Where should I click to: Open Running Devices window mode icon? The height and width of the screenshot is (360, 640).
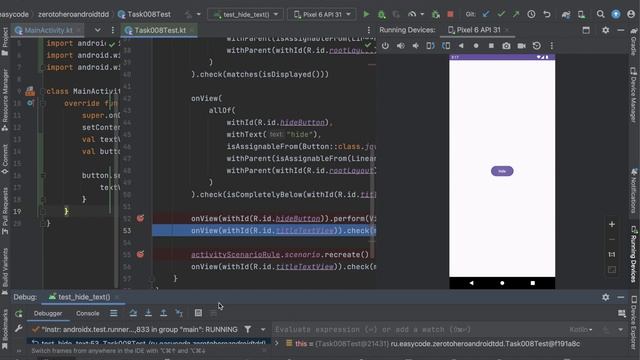pyautogui.click(x=586, y=30)
